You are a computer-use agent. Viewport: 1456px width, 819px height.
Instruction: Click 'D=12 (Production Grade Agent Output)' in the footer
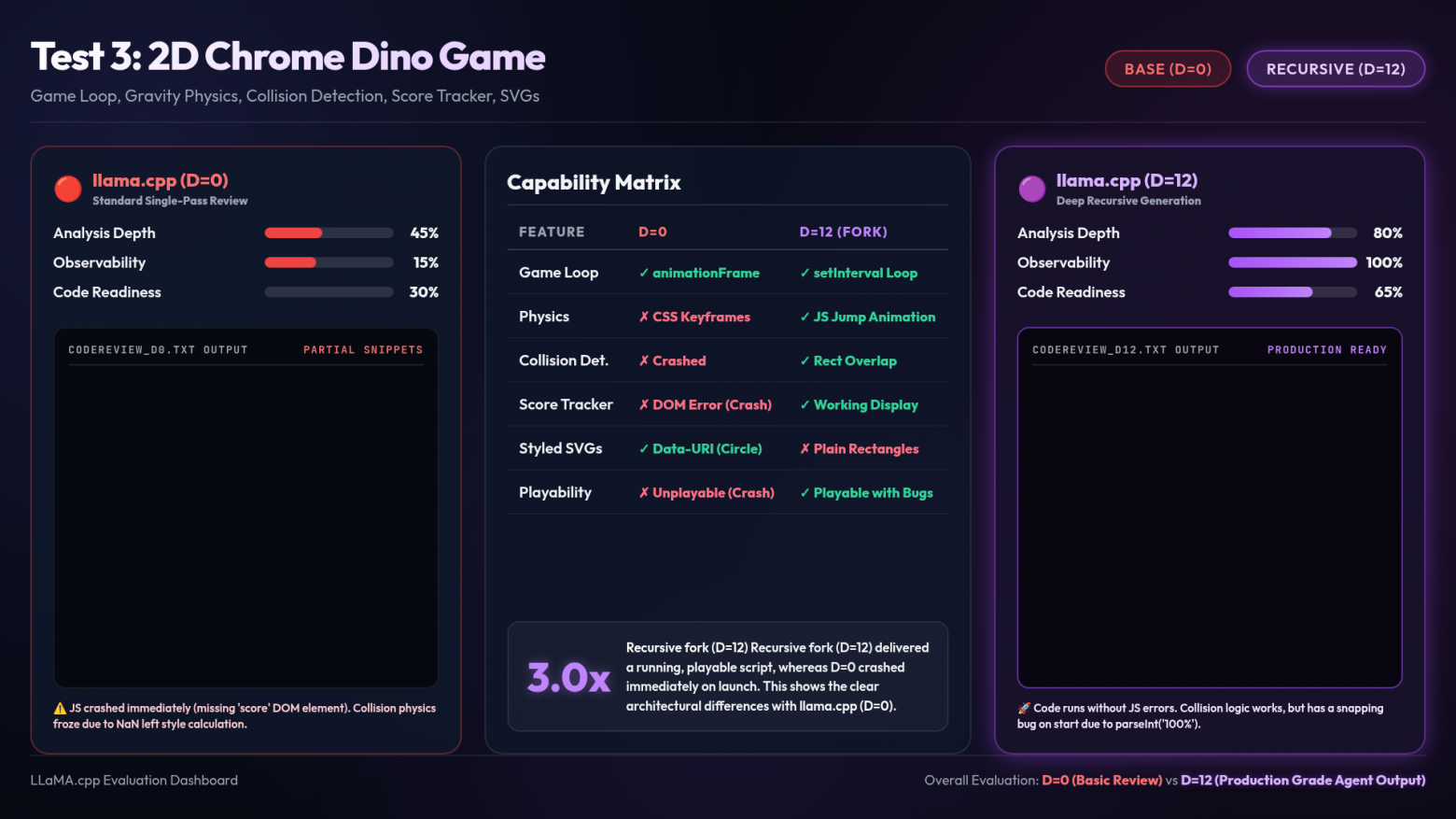click(1303, 780)
